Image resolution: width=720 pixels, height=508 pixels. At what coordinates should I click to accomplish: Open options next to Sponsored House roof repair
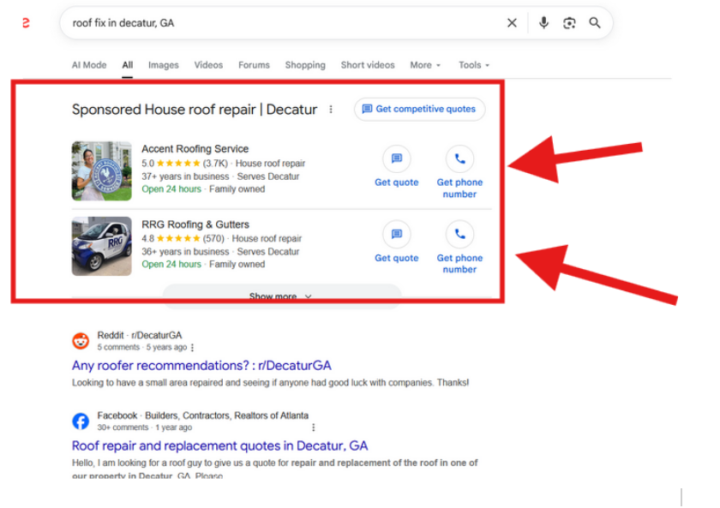[331, 109]
